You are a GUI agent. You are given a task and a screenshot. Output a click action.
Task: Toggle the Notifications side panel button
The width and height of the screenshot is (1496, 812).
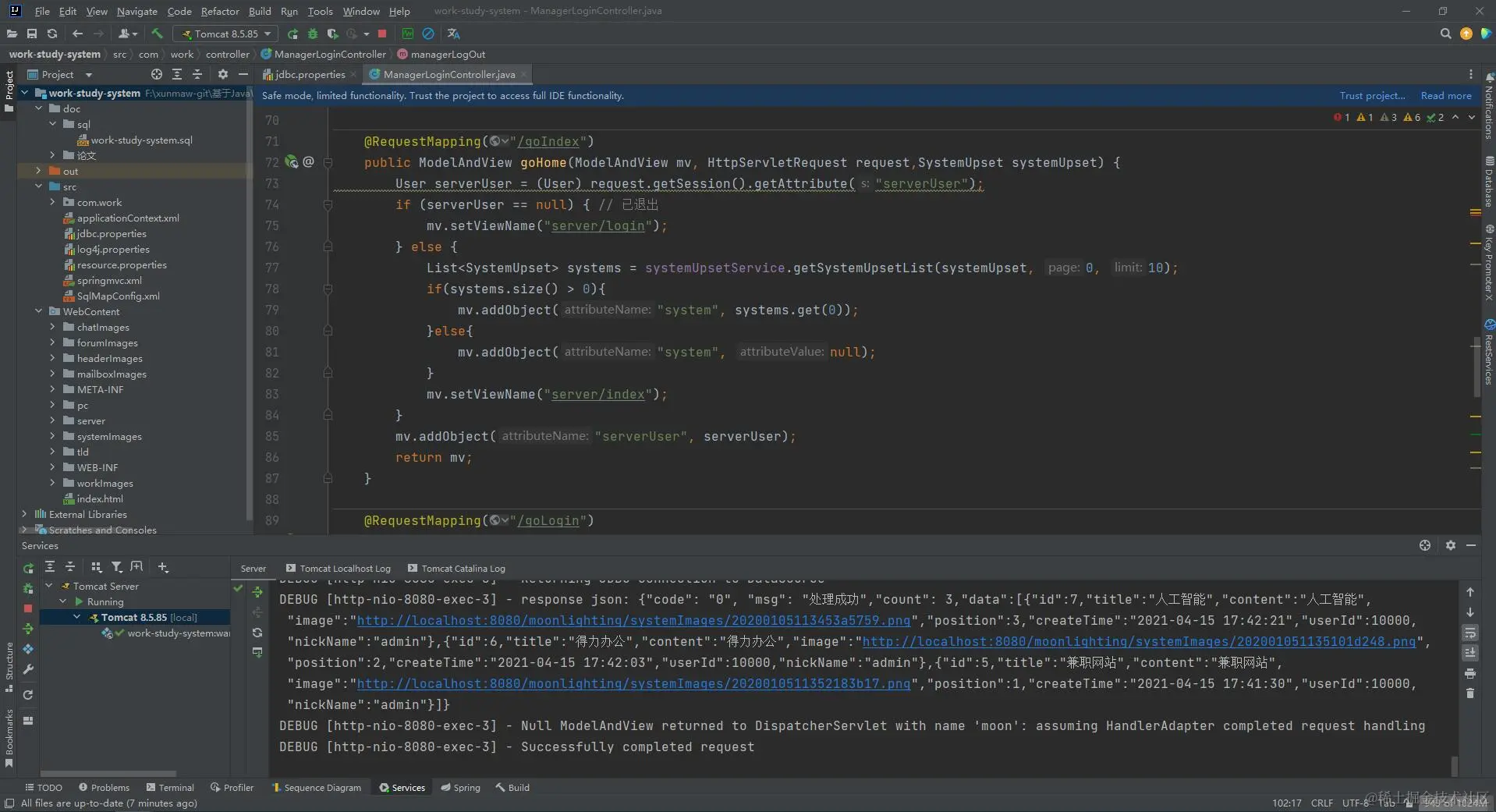click(1488, 106)
